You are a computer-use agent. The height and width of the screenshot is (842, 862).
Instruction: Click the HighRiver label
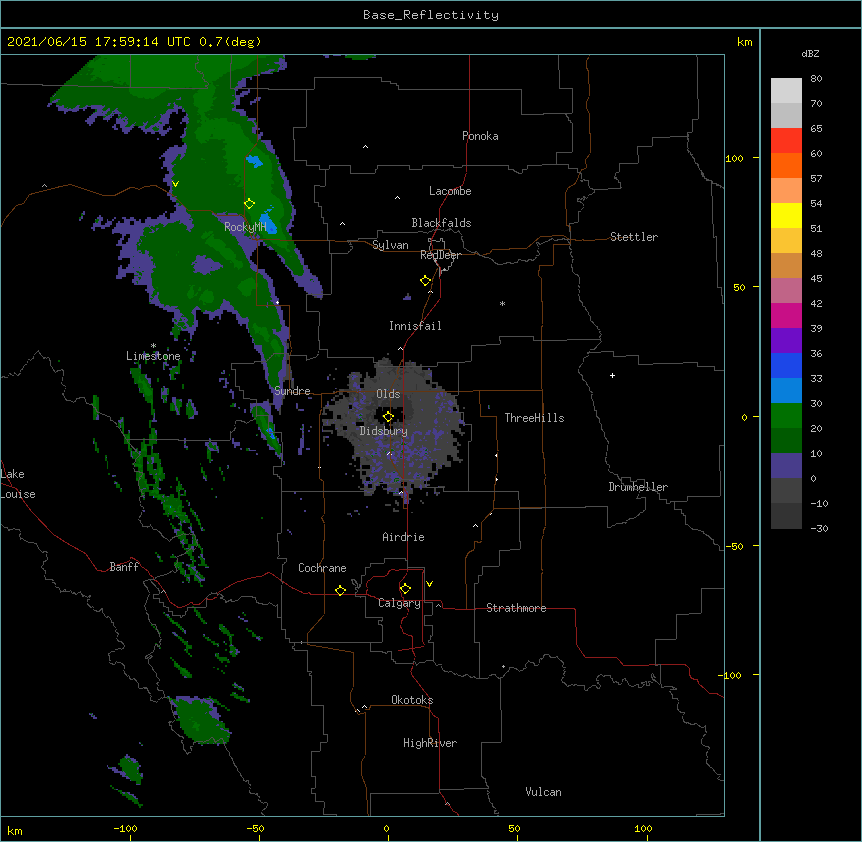click(x=430, y=743)
